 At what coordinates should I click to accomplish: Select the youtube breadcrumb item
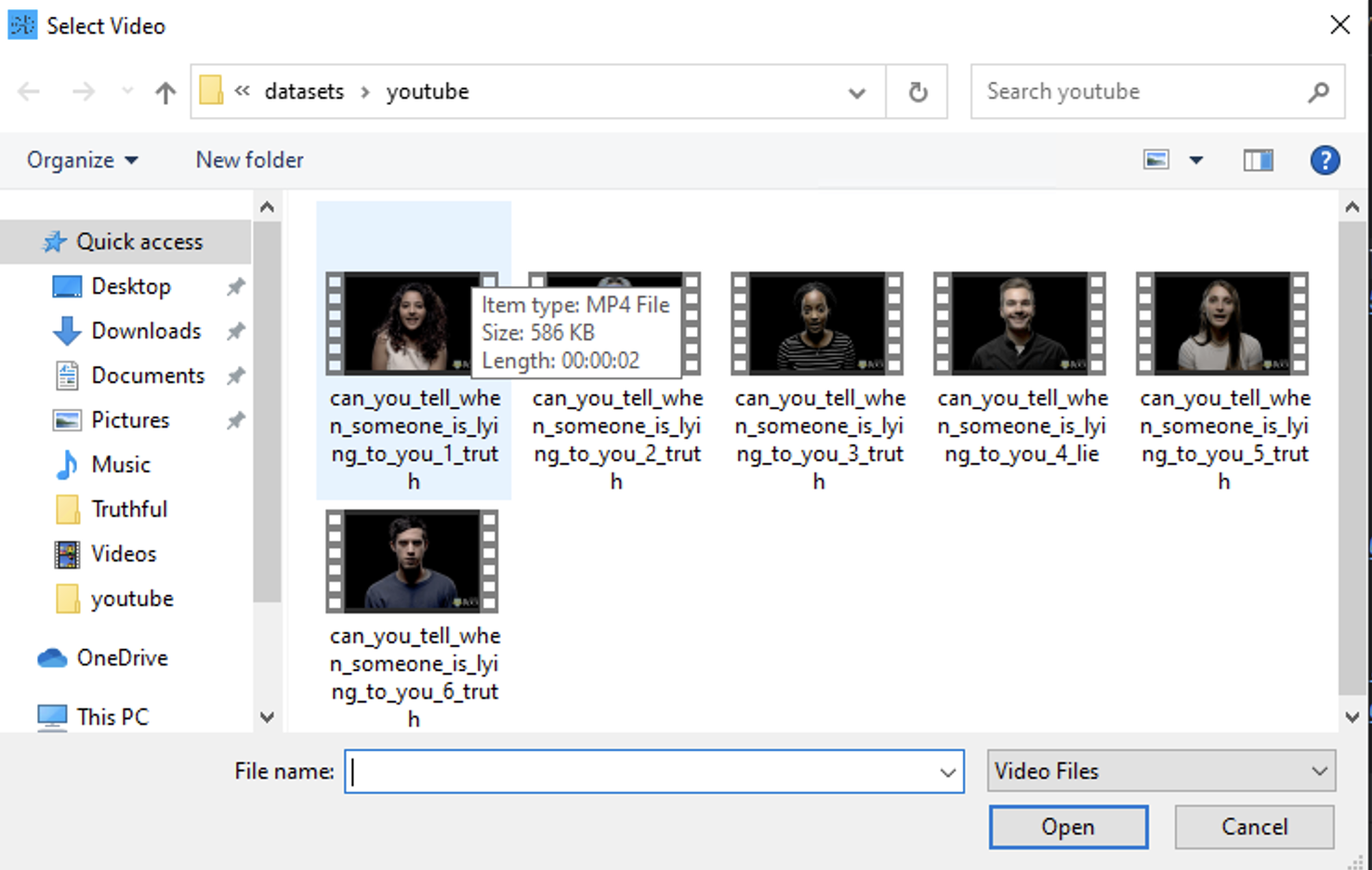click(428, 91)
